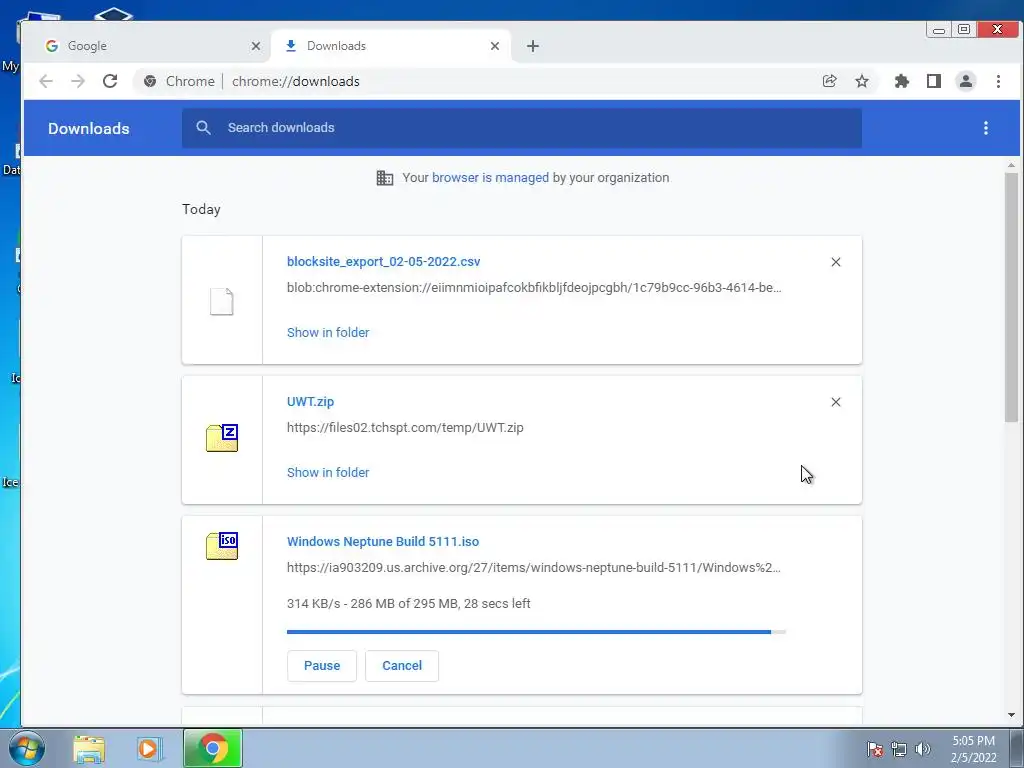Launch Windows Media Player from taskbar

click(x=149, y=749)
